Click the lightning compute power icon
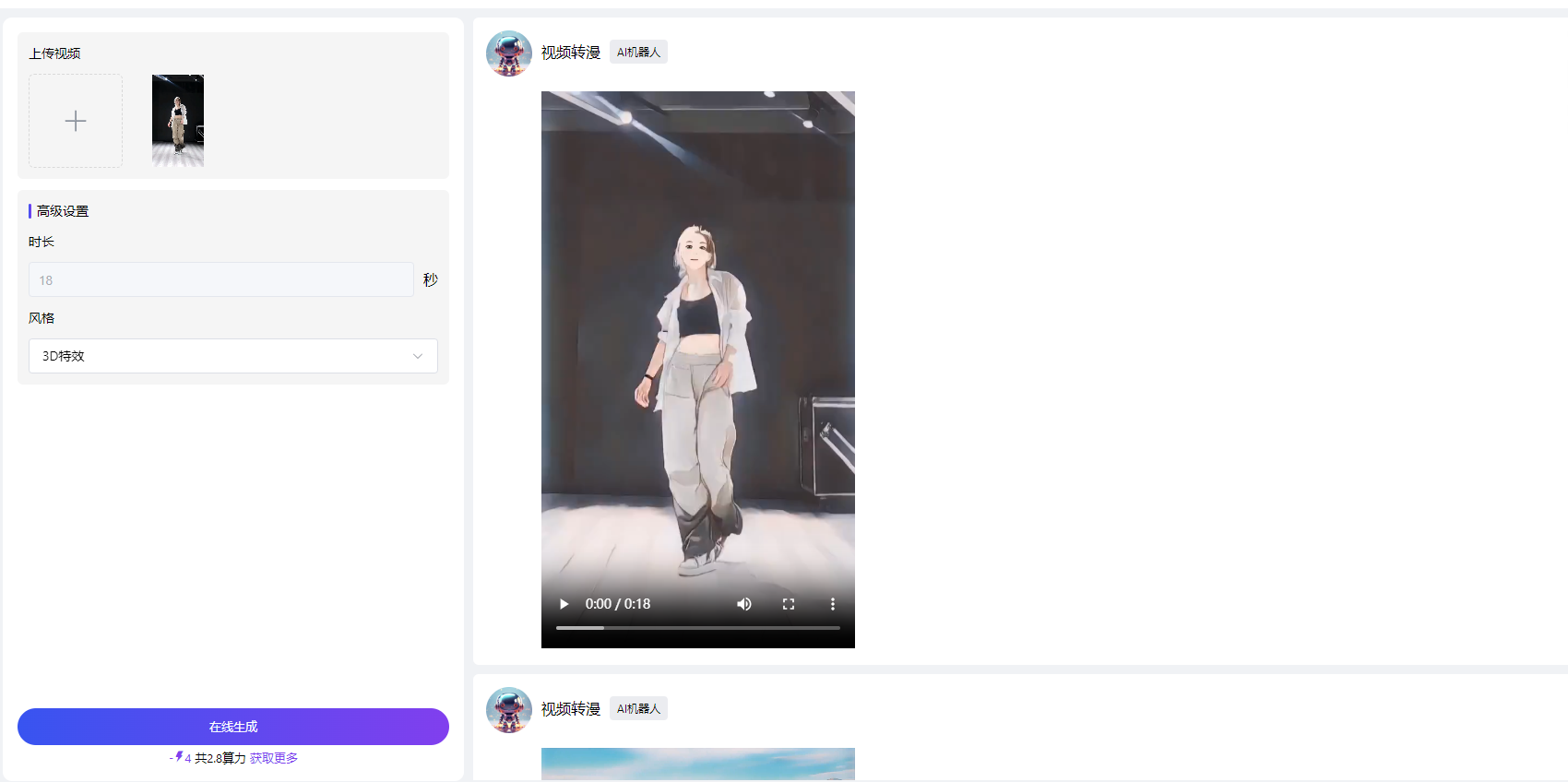Image resolution: width=1568 pixels, height=782 pixels. tap(179, 757)
